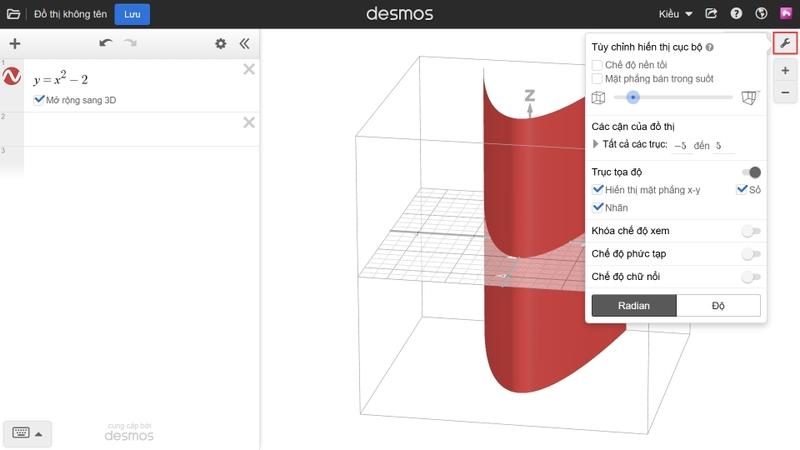Open the pink account avatar icon
This screenshot has height=450, width=800.
pyautogui.click(x=786, y=13)
